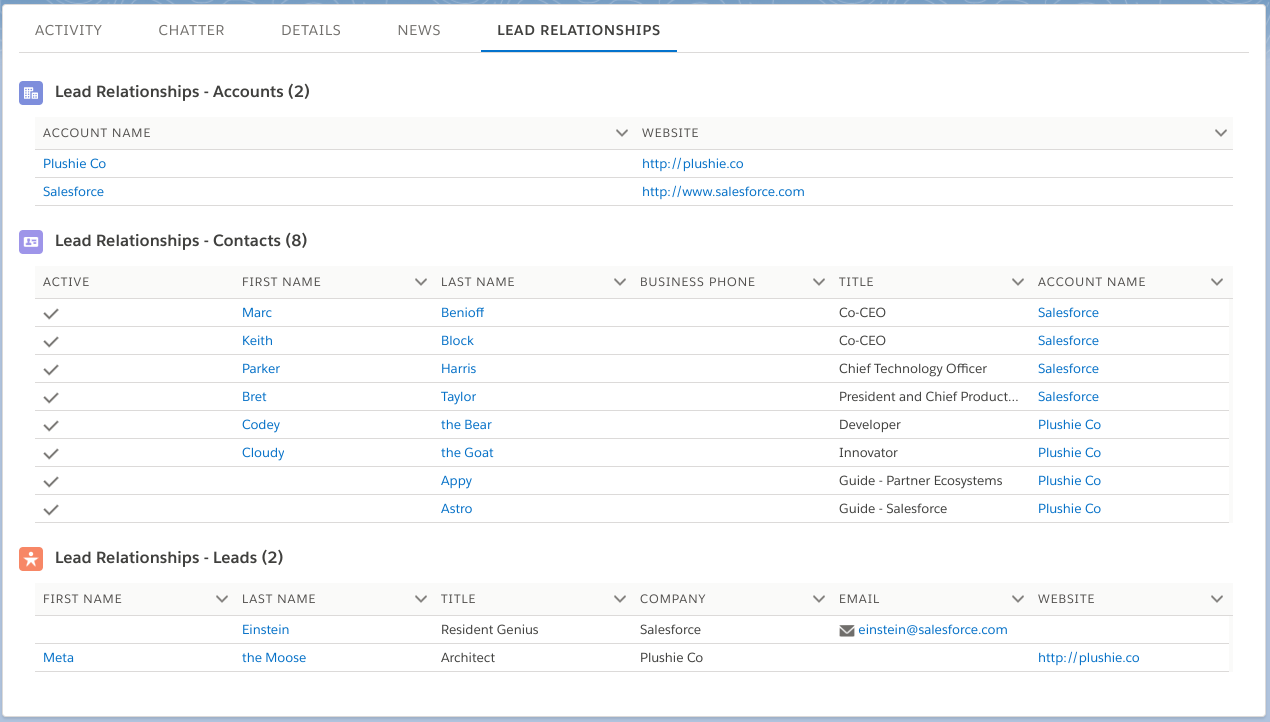Visit http://plushie.co link in Leads table

click(1089, 658)
